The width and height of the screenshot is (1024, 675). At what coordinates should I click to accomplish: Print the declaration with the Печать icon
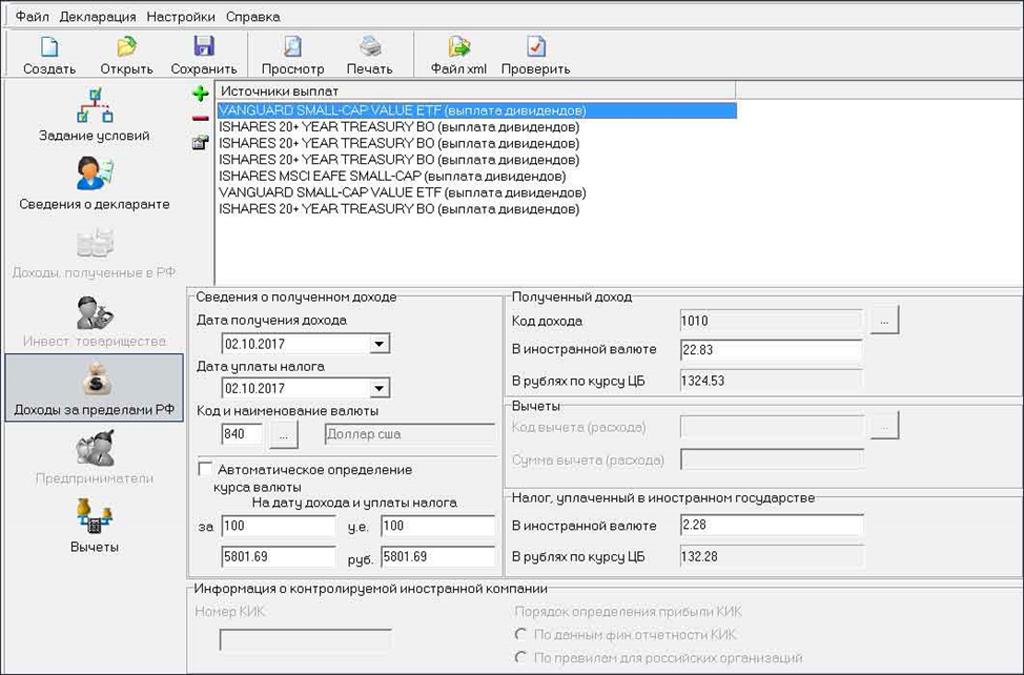[x=370, y=48]
